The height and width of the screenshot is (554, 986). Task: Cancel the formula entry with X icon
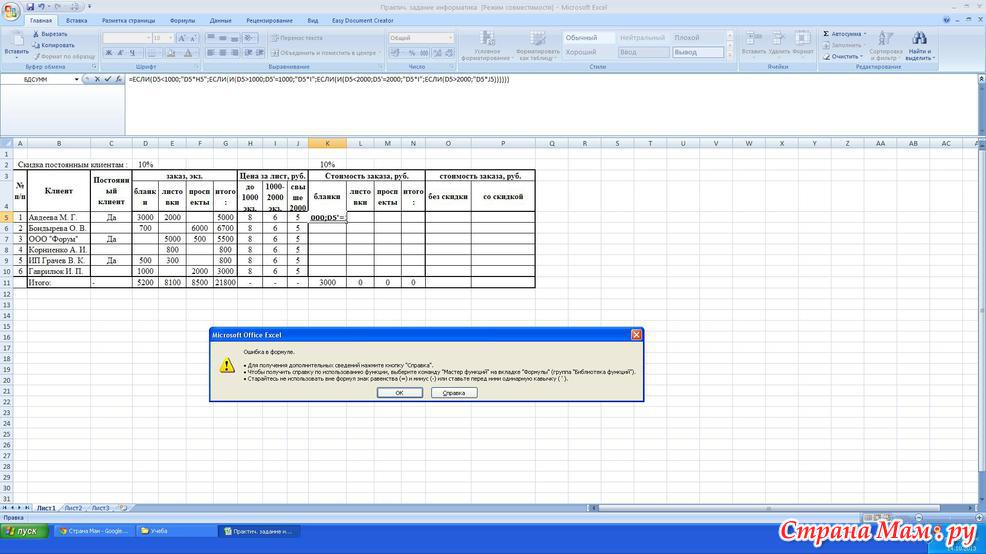coord(97,80)
